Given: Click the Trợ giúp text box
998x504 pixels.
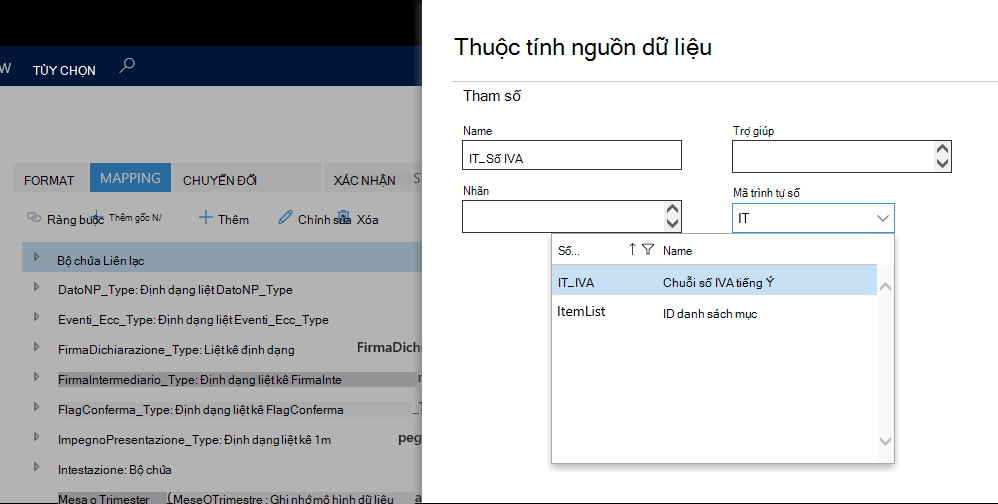Looking at the screenshot, I should [x=841, y=157].
